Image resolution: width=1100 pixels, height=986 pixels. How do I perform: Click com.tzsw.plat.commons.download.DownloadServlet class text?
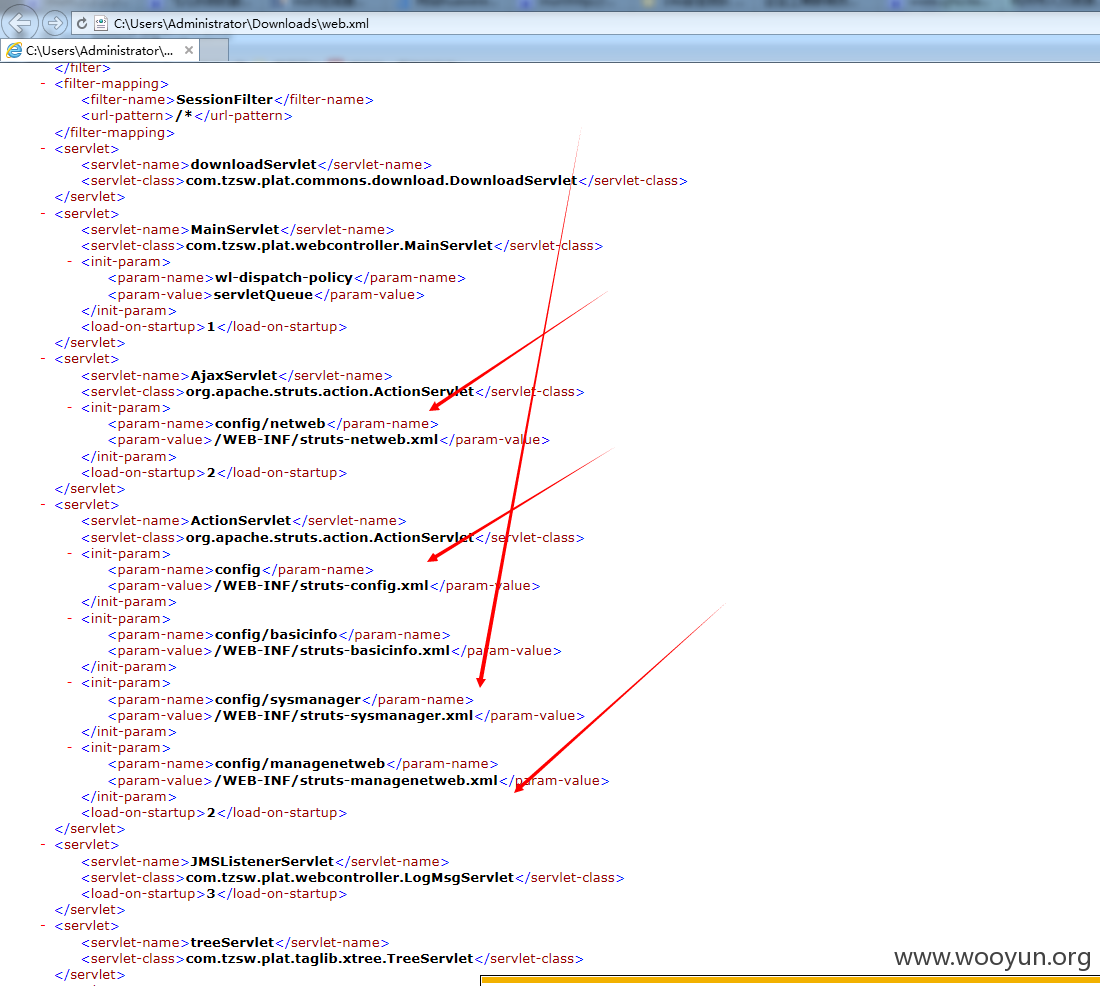click(x=382, y=180)
